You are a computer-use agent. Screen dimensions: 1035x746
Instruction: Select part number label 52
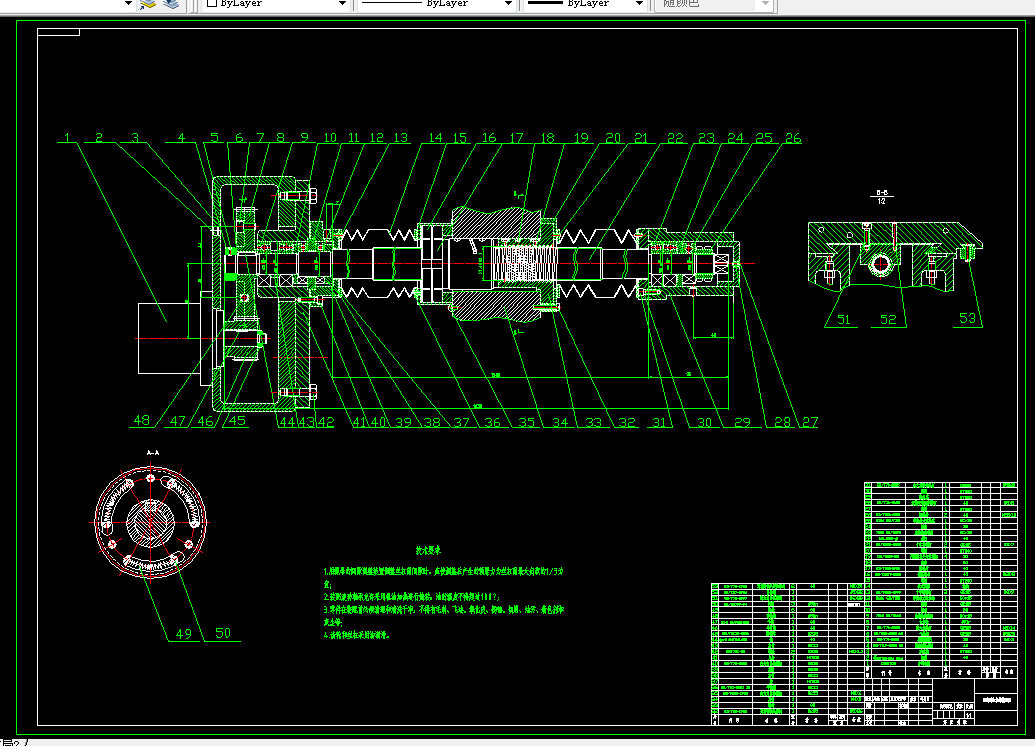point(888,320)
